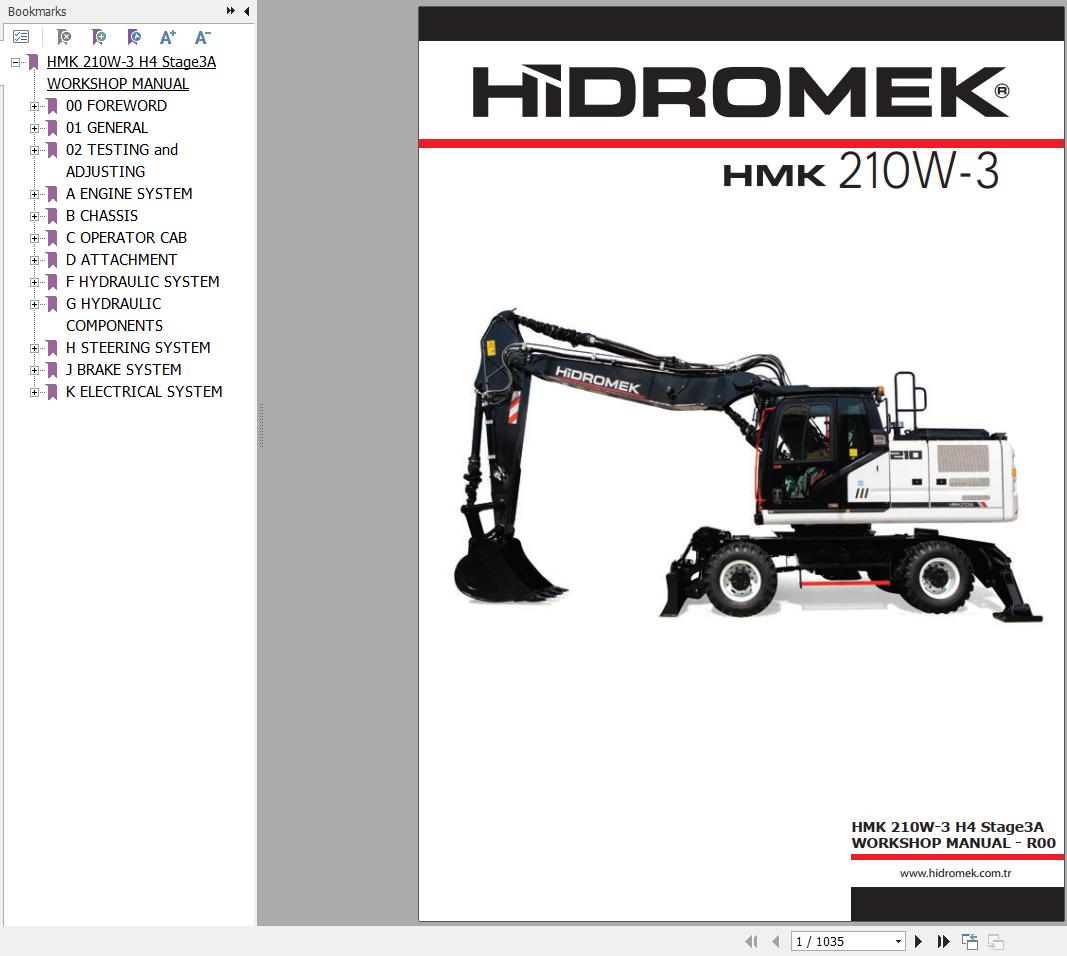Expand the A ENGINE SYSTEM bookmark node
The width and height of the screenshot is (1067, 956).
click(x=35, y=194)
